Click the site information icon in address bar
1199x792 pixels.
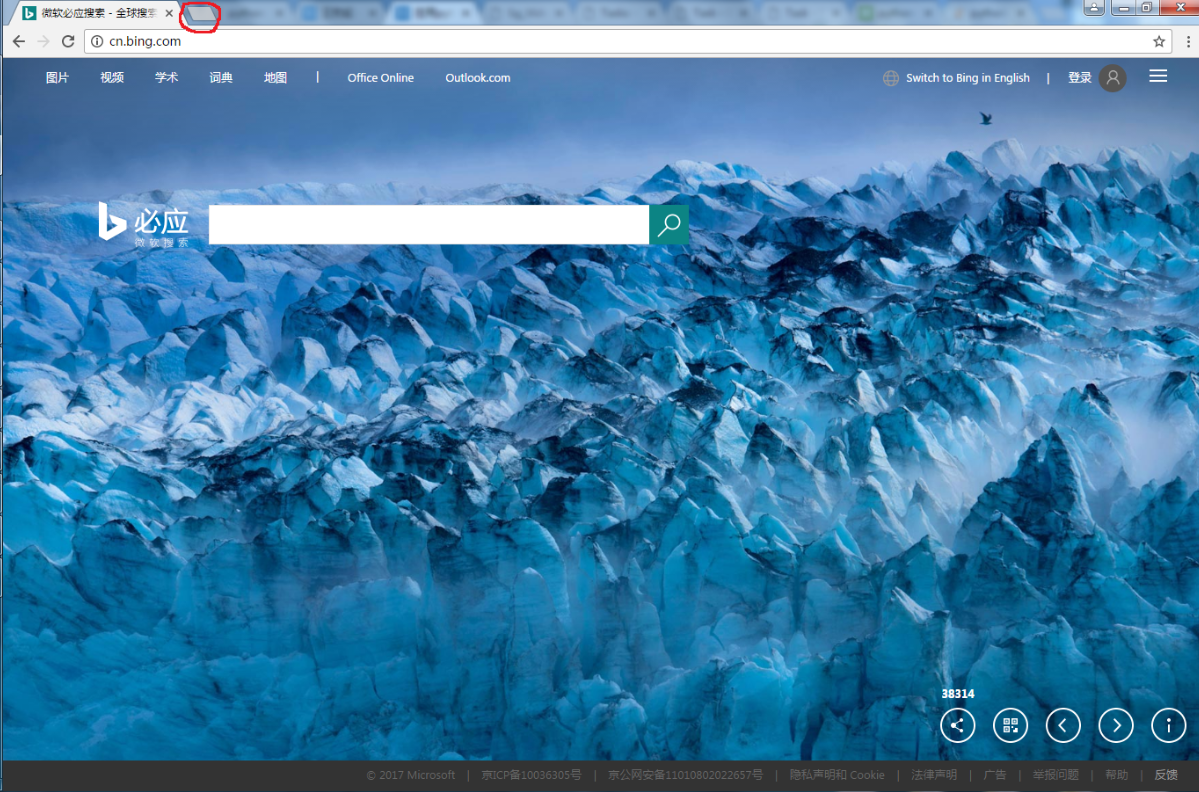95,42
